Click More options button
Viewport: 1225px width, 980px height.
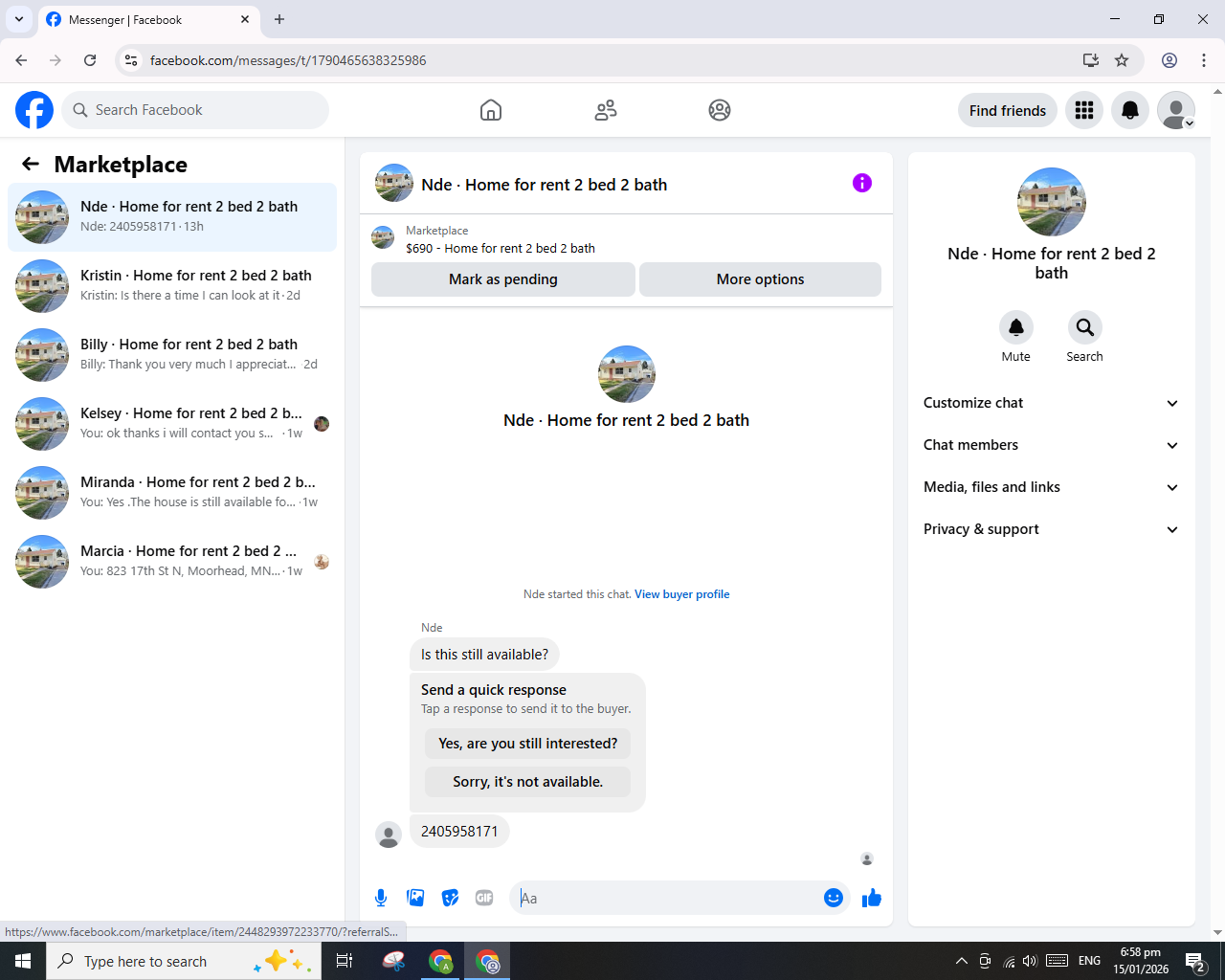point(760,279)
